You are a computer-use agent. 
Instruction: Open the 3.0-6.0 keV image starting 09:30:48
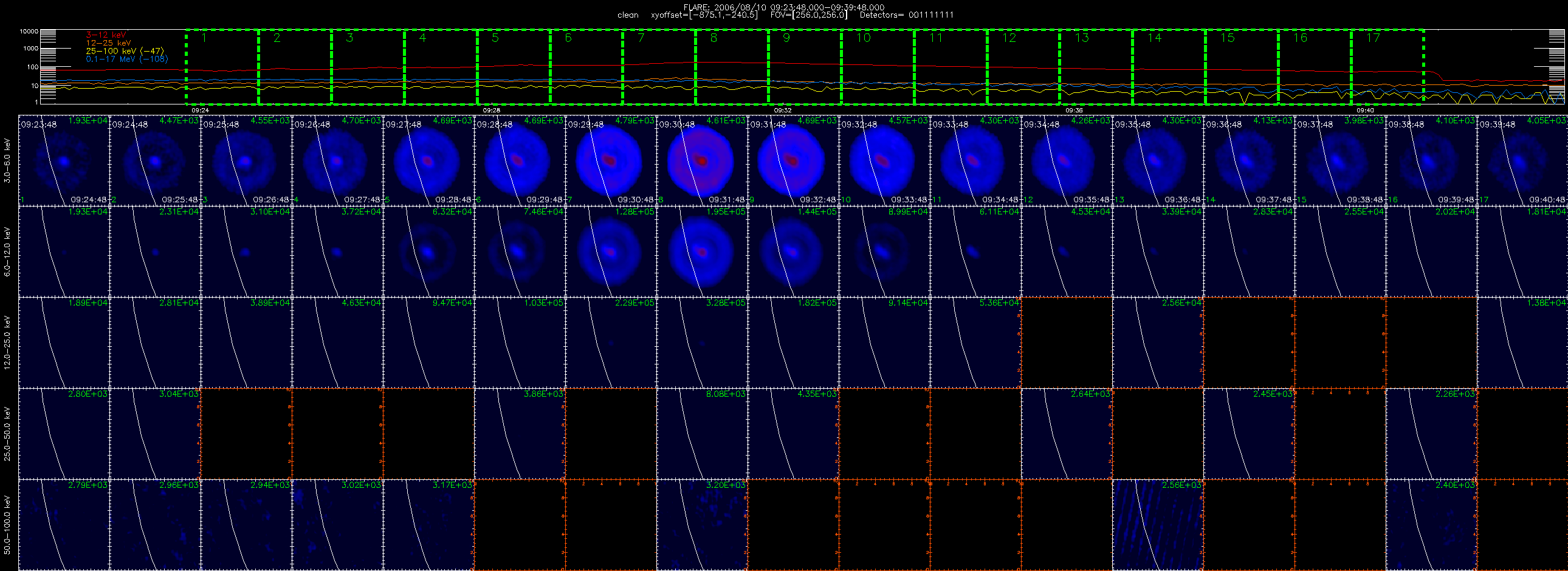click(703, 160)
